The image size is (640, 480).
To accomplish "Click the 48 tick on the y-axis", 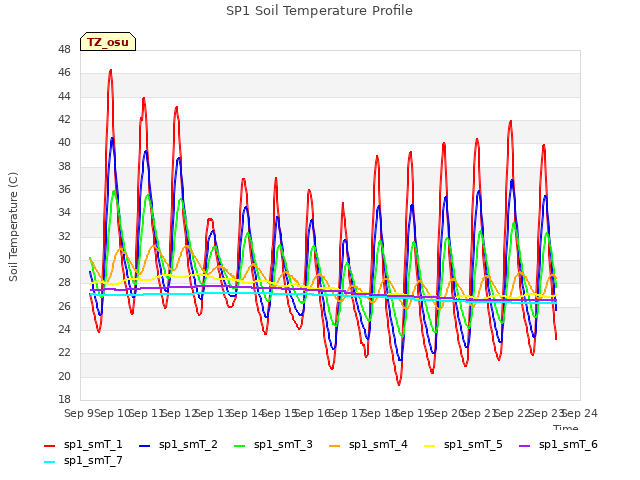I will point(64,49).
